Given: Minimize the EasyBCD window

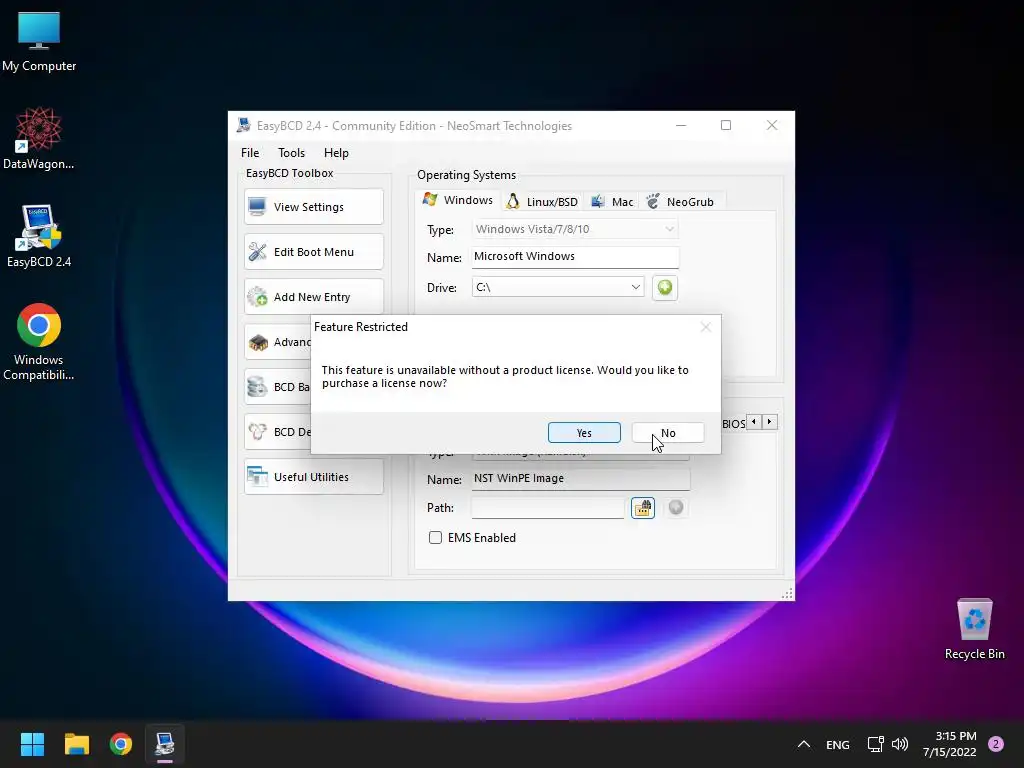Looking at the screenshot, I should point(680,125).
